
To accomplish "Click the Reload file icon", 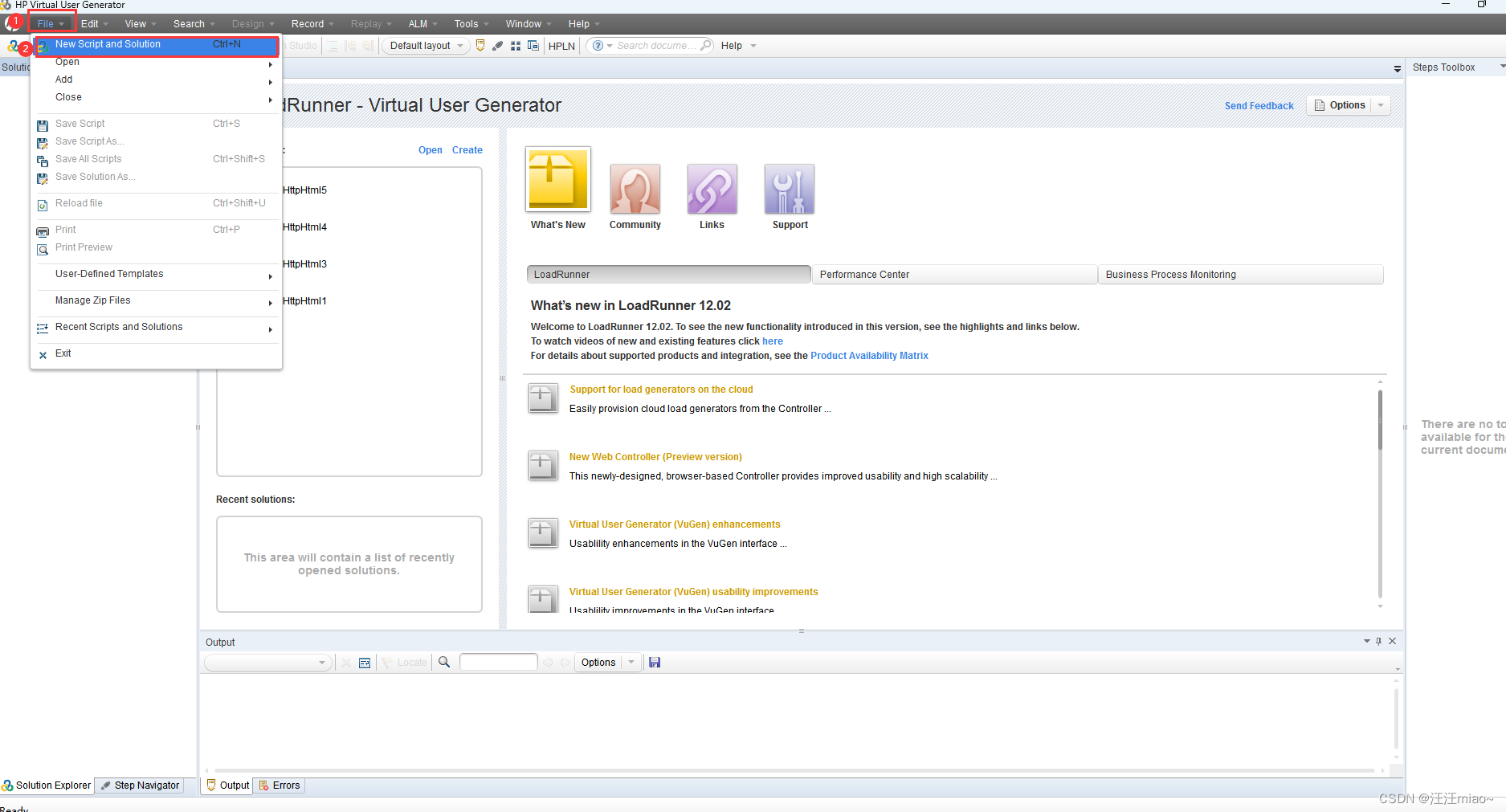I will [43, 205].
